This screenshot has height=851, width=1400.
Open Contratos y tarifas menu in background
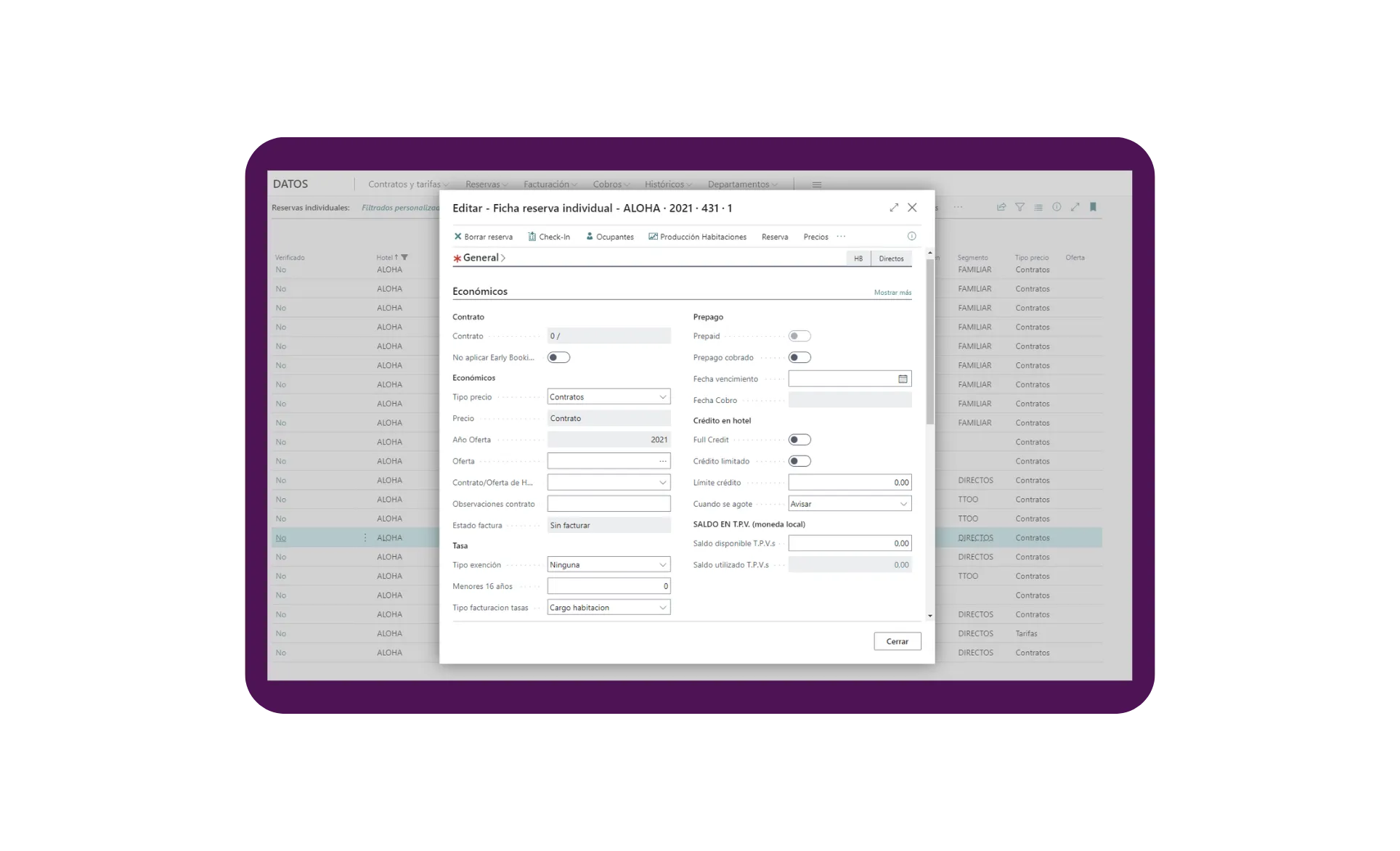pos(408,184)
